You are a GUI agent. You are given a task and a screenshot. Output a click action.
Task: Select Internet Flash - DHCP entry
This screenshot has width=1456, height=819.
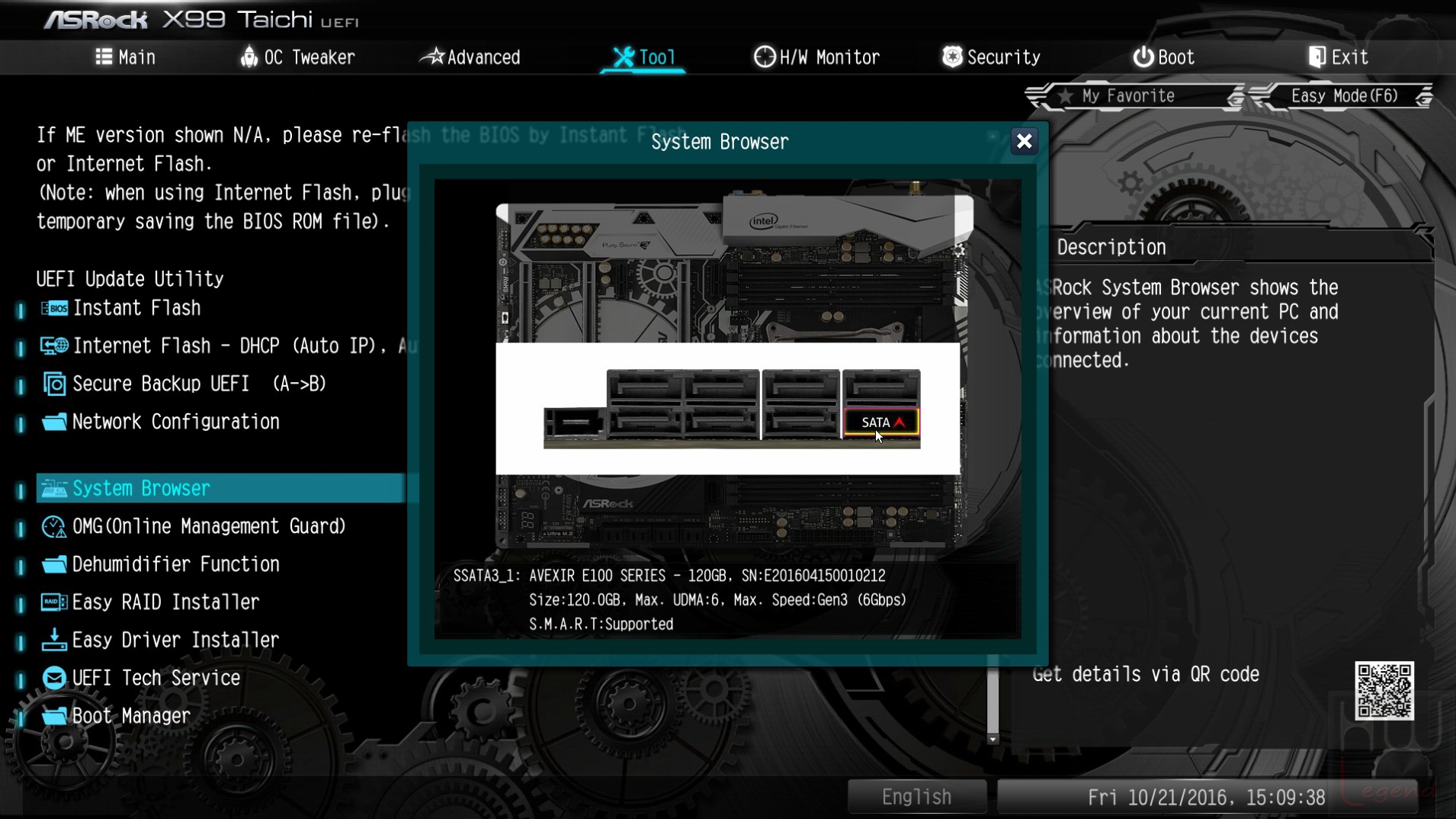245,346
